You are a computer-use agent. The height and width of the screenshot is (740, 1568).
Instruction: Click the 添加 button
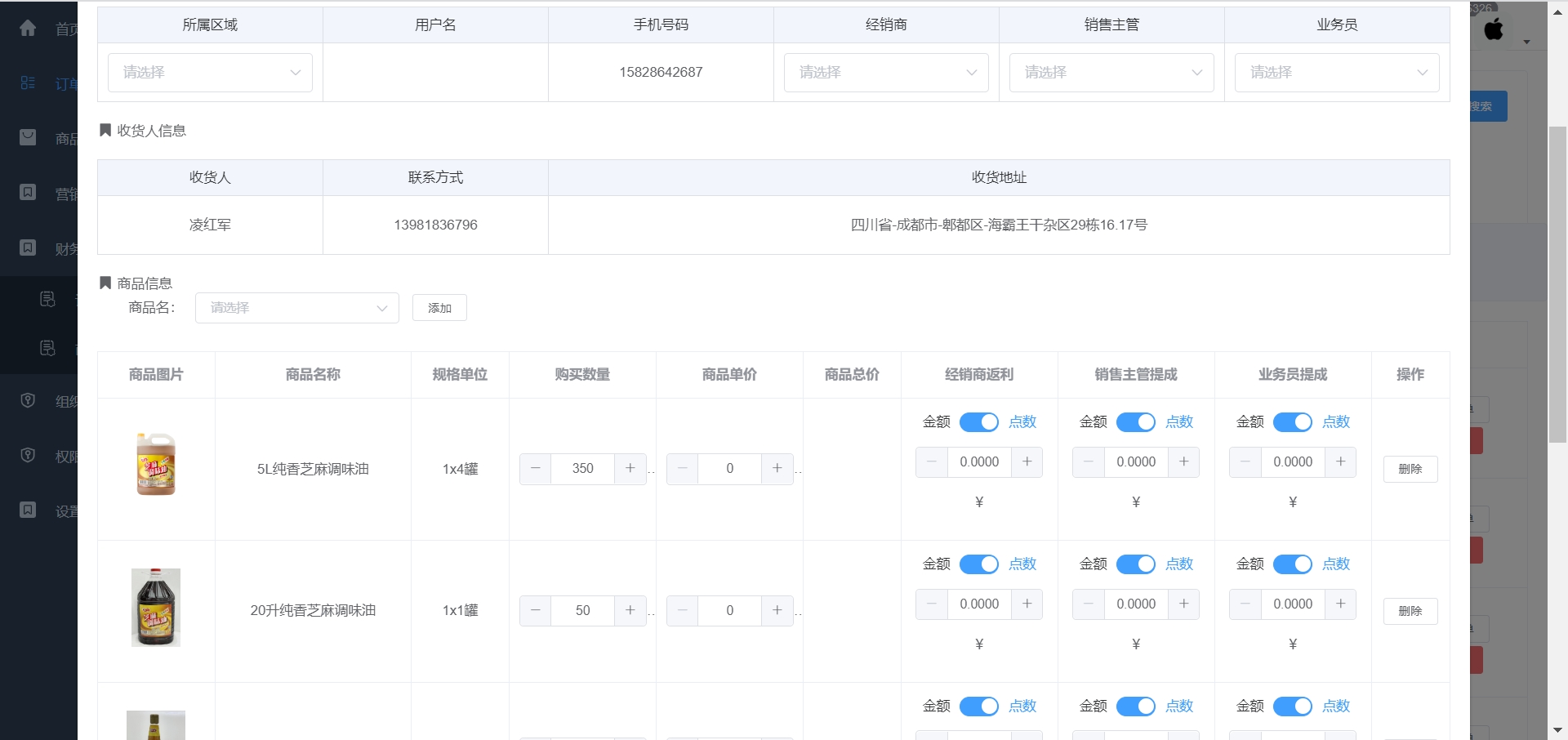coord(439,308)
